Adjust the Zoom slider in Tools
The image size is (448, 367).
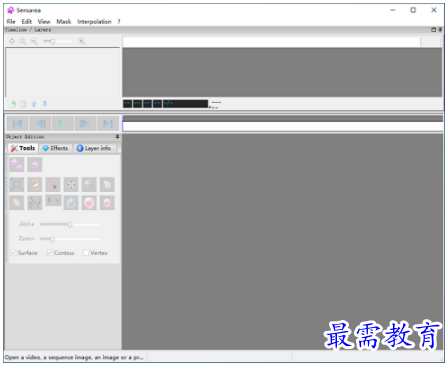pos(70,239)
